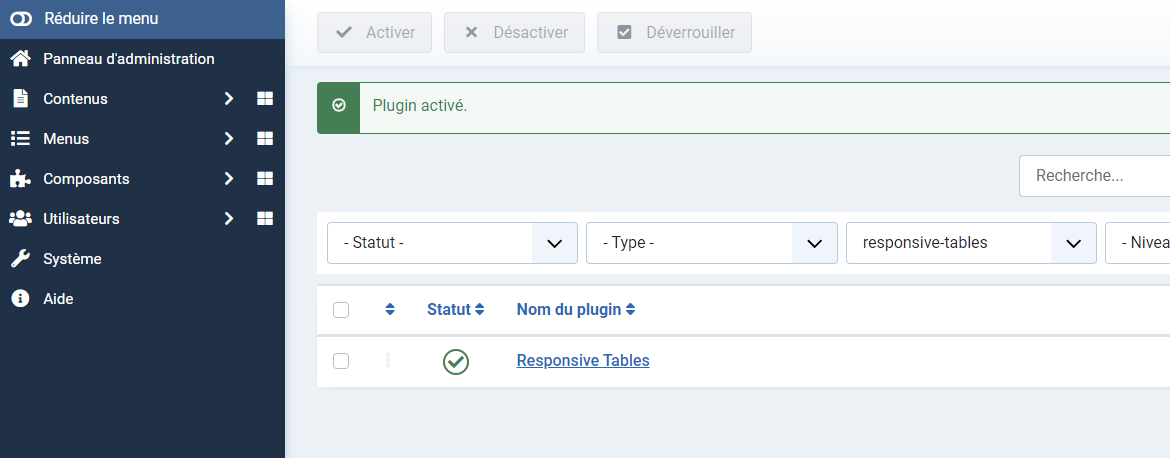
Task: Open the Aide sidebar item
Action: (58, 299)
